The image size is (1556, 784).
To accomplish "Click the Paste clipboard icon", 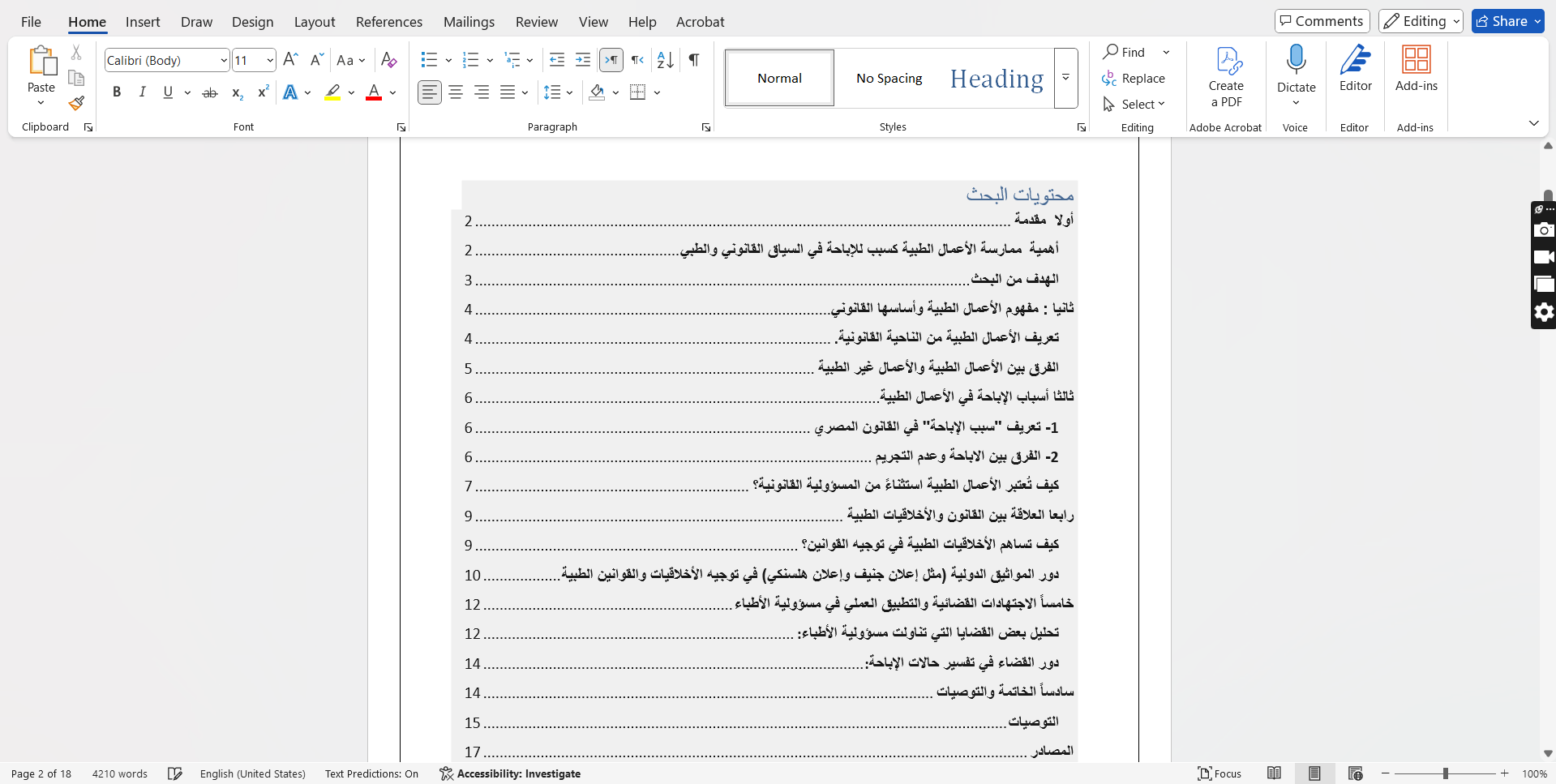I will [x=41, y=62].
